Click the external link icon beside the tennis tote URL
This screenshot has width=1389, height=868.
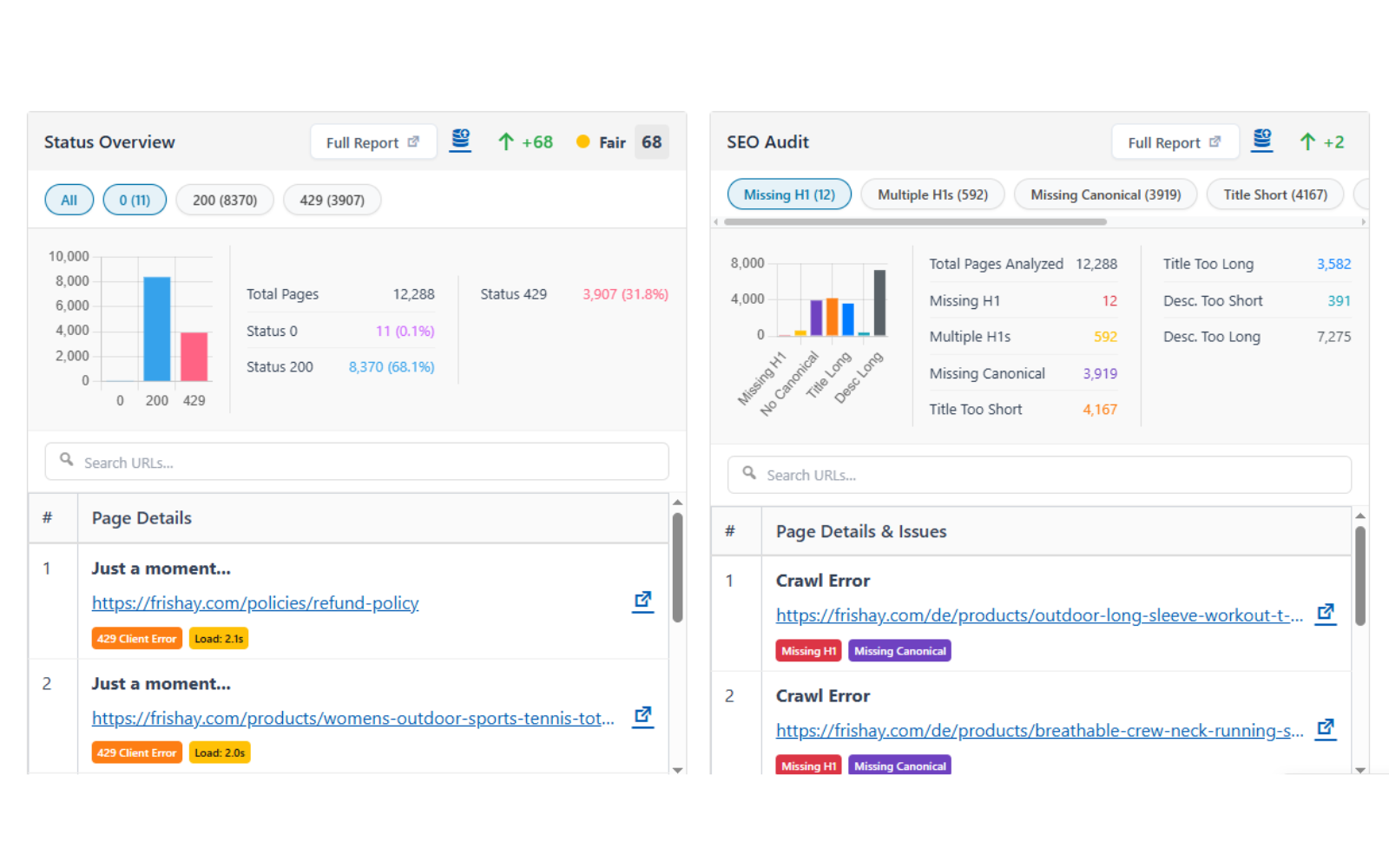pyautogui.click(x=642, y=716)
